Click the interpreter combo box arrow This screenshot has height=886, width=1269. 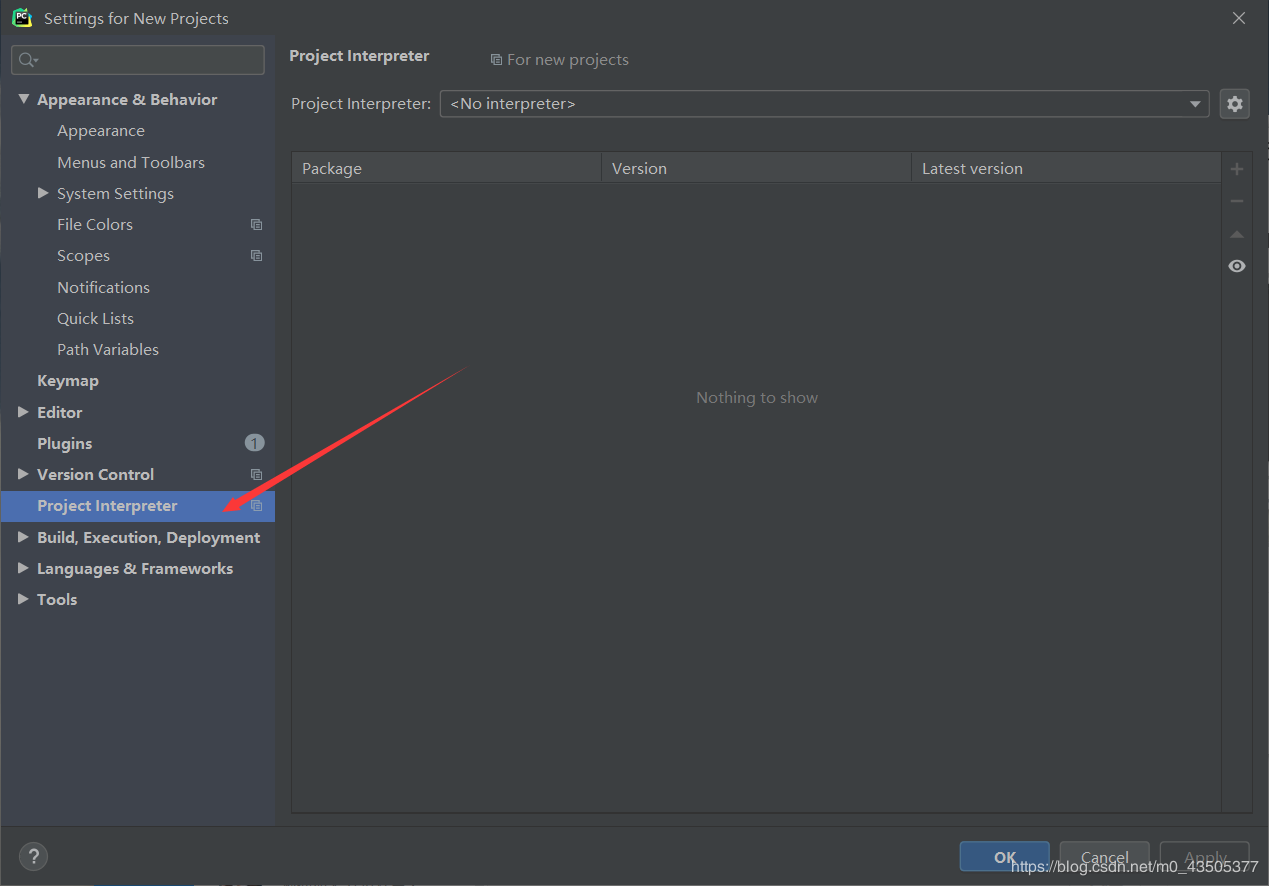(1195, 104)
